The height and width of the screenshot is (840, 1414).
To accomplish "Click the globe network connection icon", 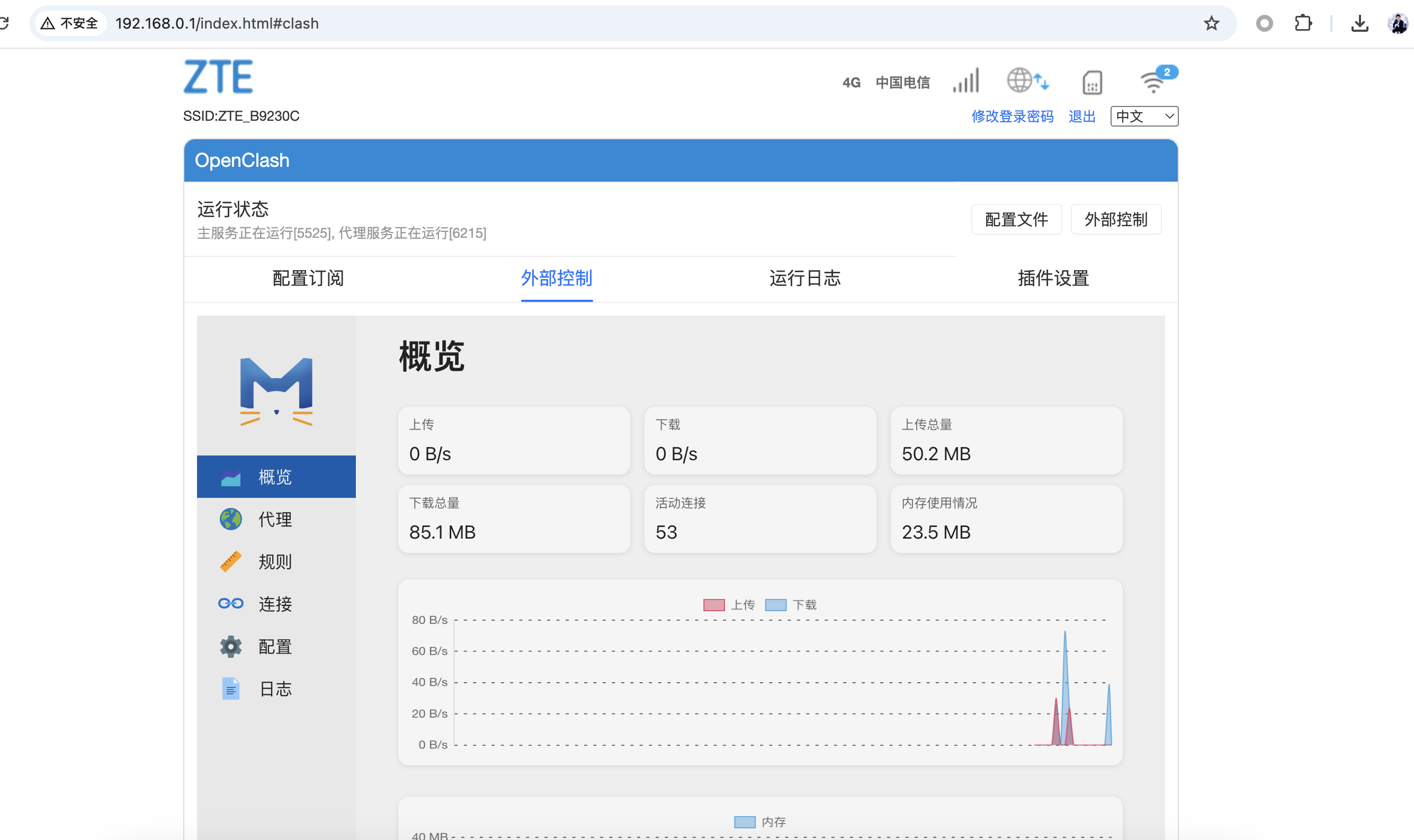I will 1027,80.
